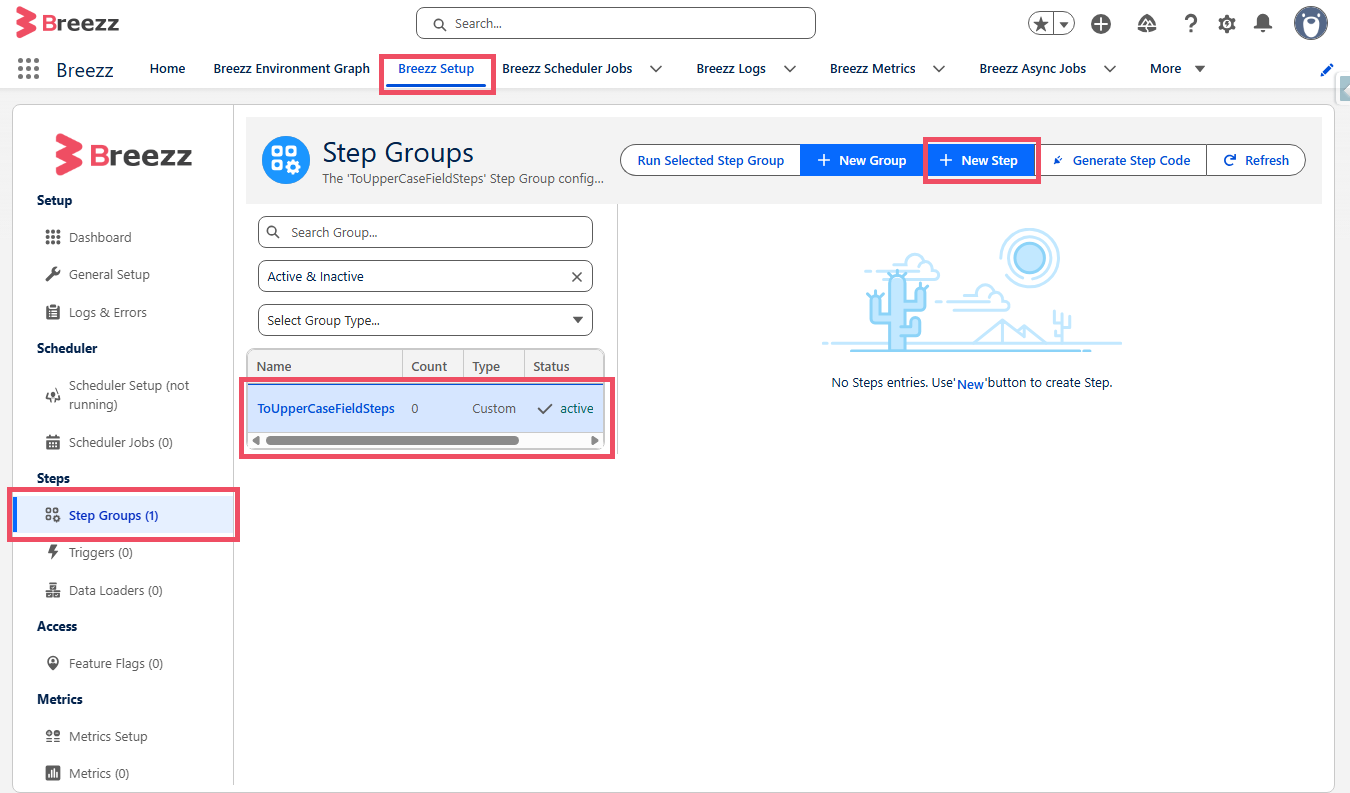The width and height of the screenshot is (1350, 793).
Task: Open the help question mark icon
Action: tap(1190, 24)
